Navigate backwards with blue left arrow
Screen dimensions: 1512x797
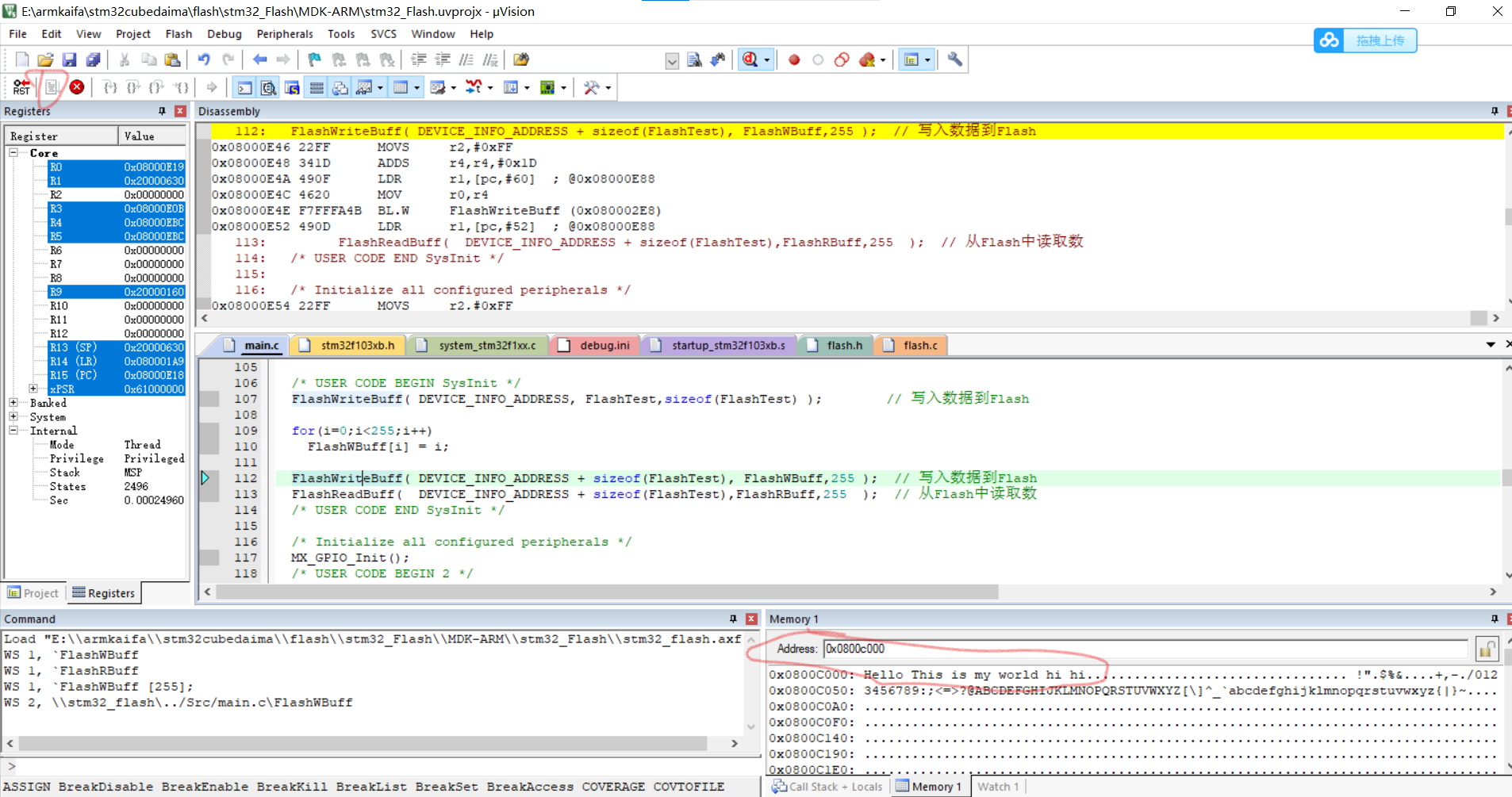(x=259, y=59)
